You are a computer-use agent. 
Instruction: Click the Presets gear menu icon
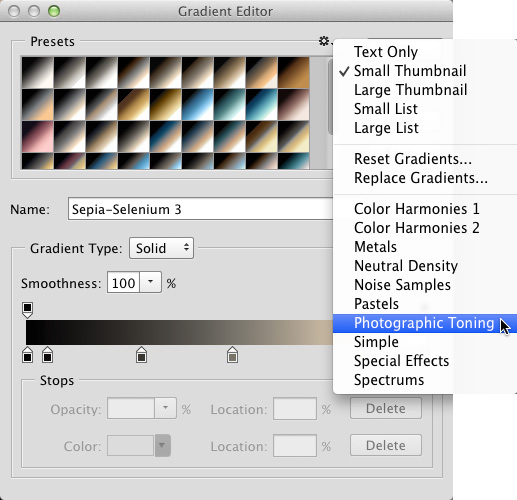[324, 41]
